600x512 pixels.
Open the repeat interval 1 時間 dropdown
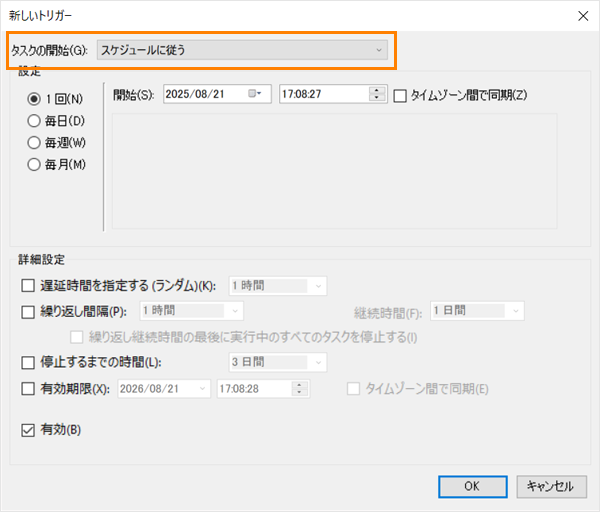coord(192,311)
